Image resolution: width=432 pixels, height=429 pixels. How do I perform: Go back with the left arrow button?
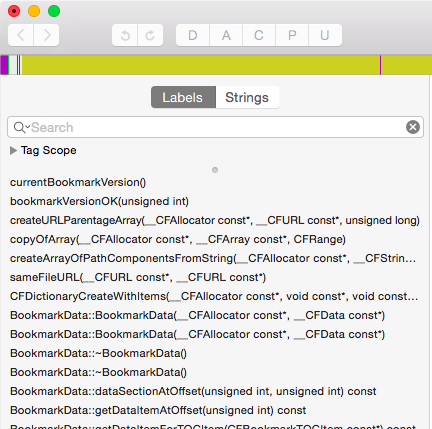point(21,35)
